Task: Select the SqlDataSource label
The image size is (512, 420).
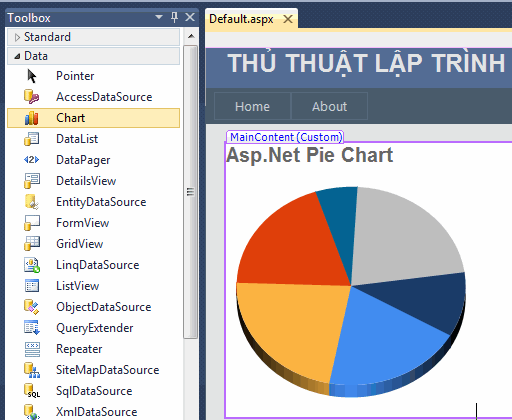Action: click(94, 391)
